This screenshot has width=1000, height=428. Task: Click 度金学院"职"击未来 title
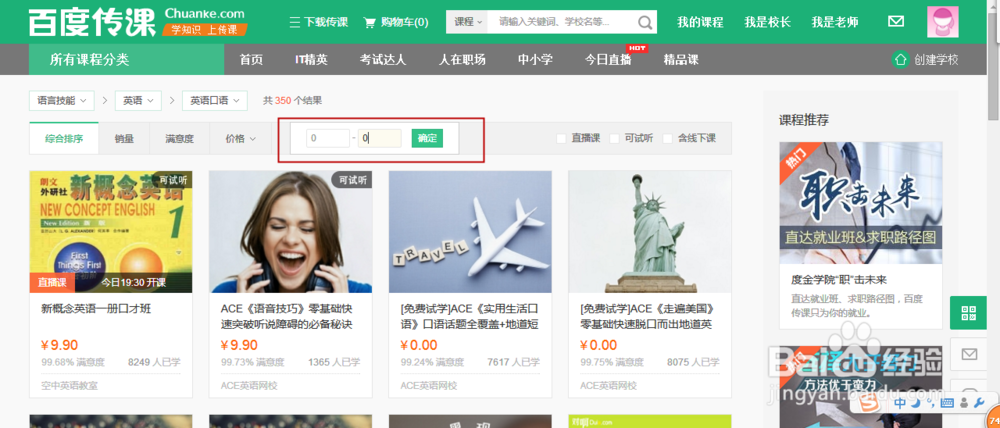click(x=839, y=280)
